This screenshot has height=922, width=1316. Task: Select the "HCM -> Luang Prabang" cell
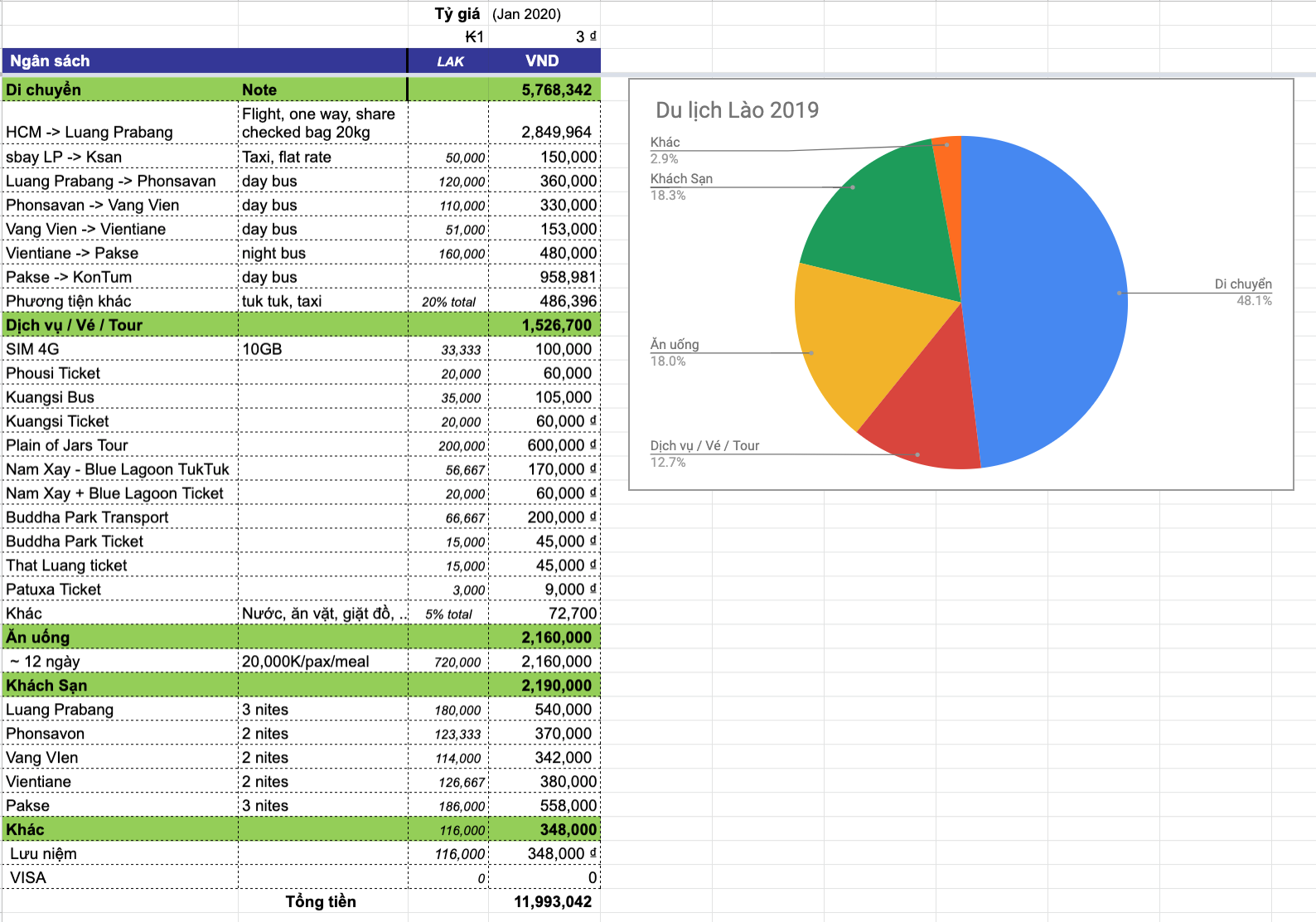click(90, 132)
